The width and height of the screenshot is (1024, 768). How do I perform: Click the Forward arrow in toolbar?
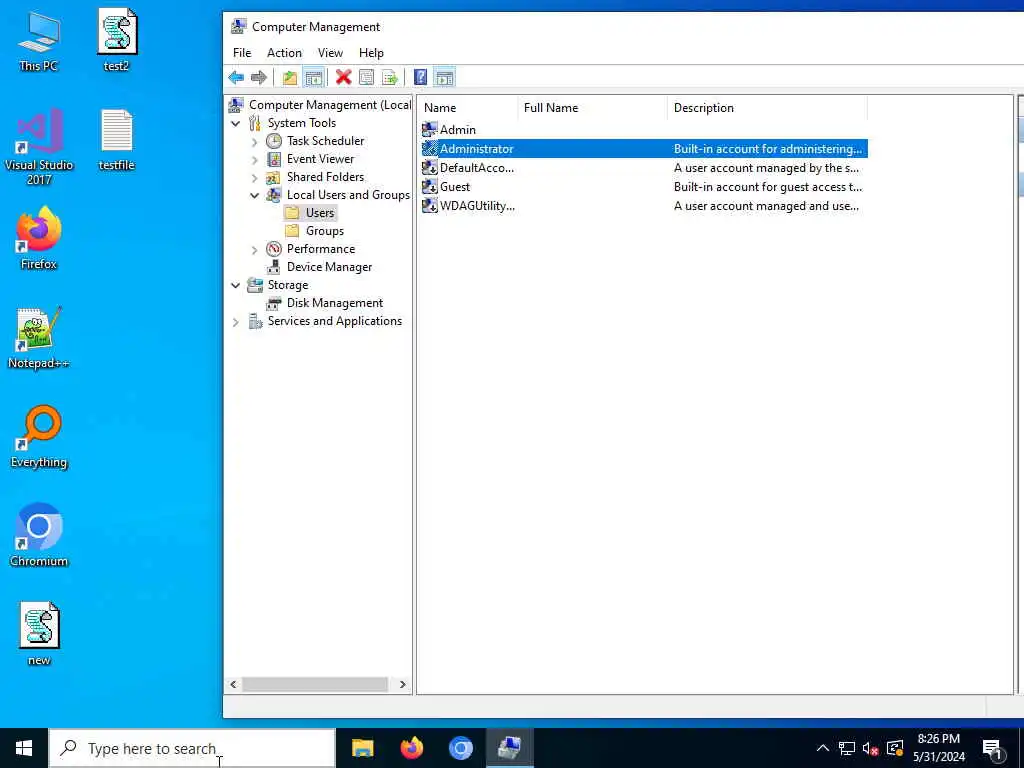(259, 78)
